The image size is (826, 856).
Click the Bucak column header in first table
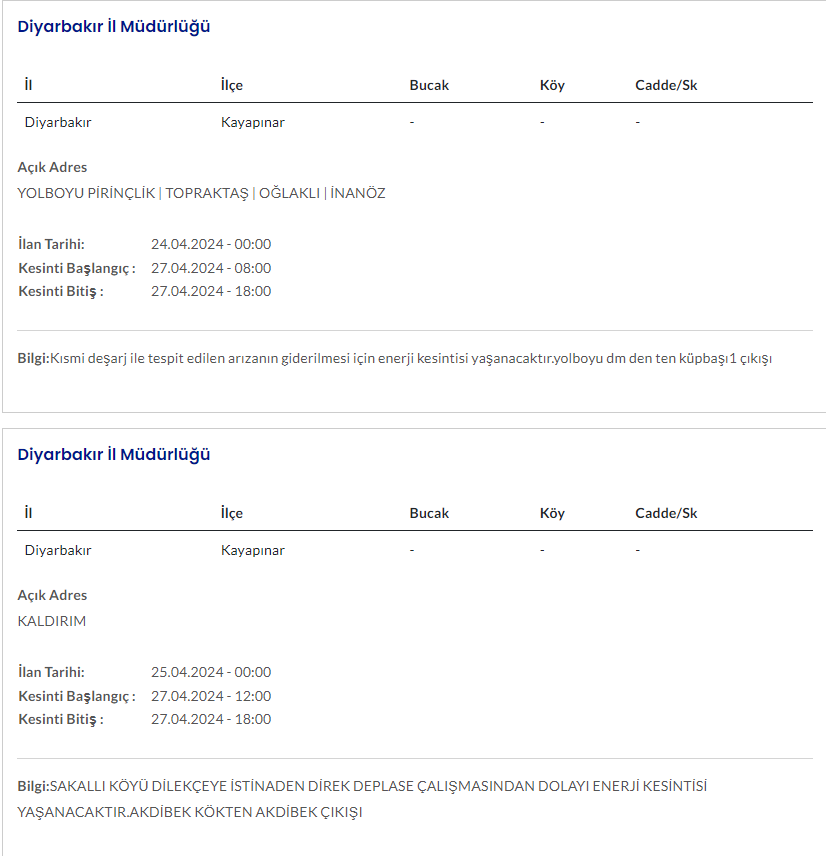(x=429, y=85)
